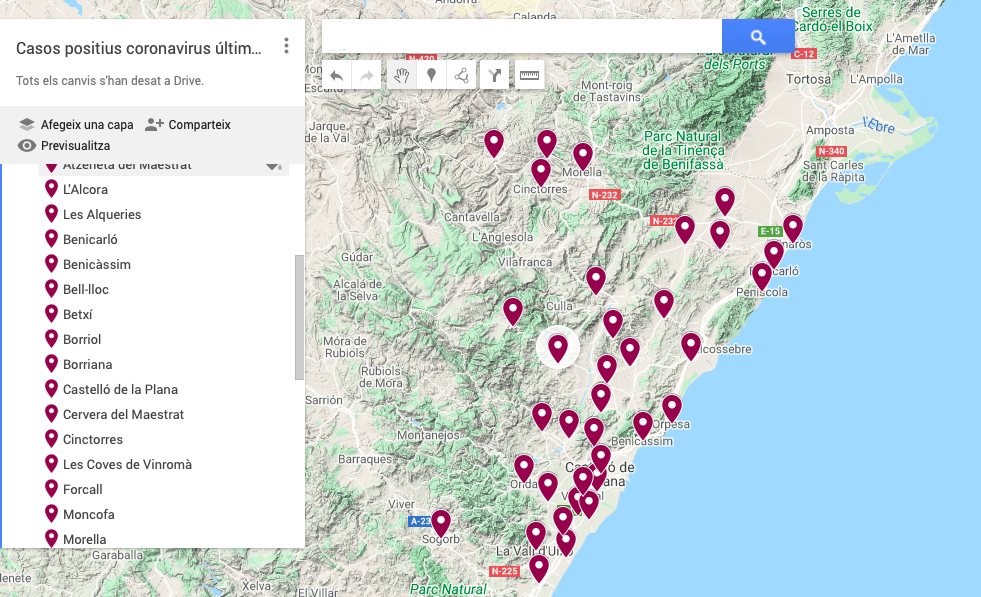Open the map's three-dot options menu
This screenshot has width=981, height=597.
pos(286,46)
